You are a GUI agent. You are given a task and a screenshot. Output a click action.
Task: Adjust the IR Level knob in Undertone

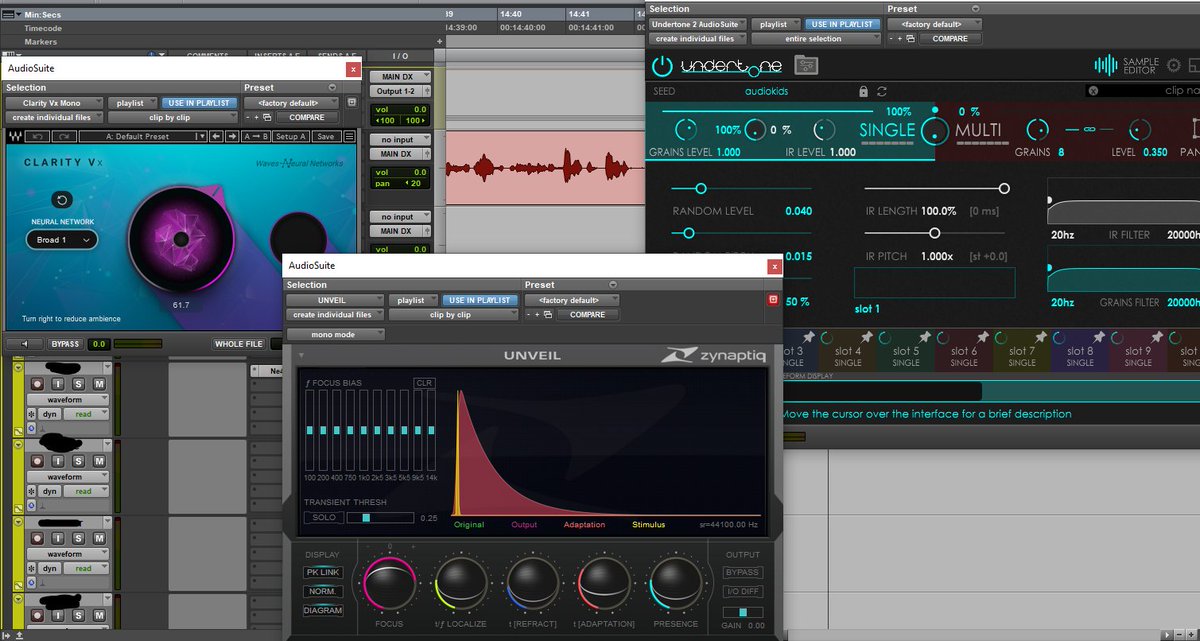click(824, 129)
